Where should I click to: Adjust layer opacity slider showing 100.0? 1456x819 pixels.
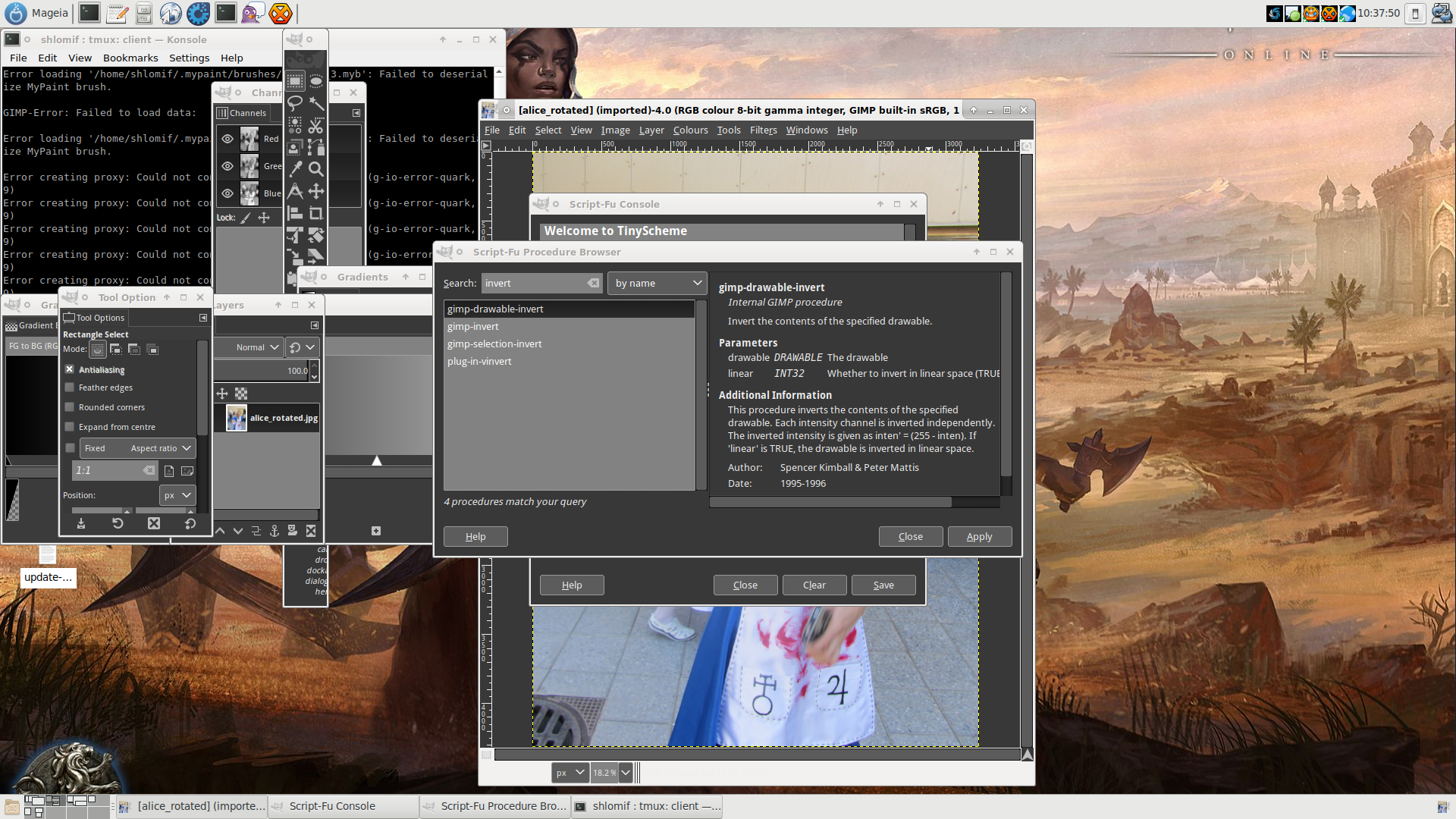click(x=262, y=371)
